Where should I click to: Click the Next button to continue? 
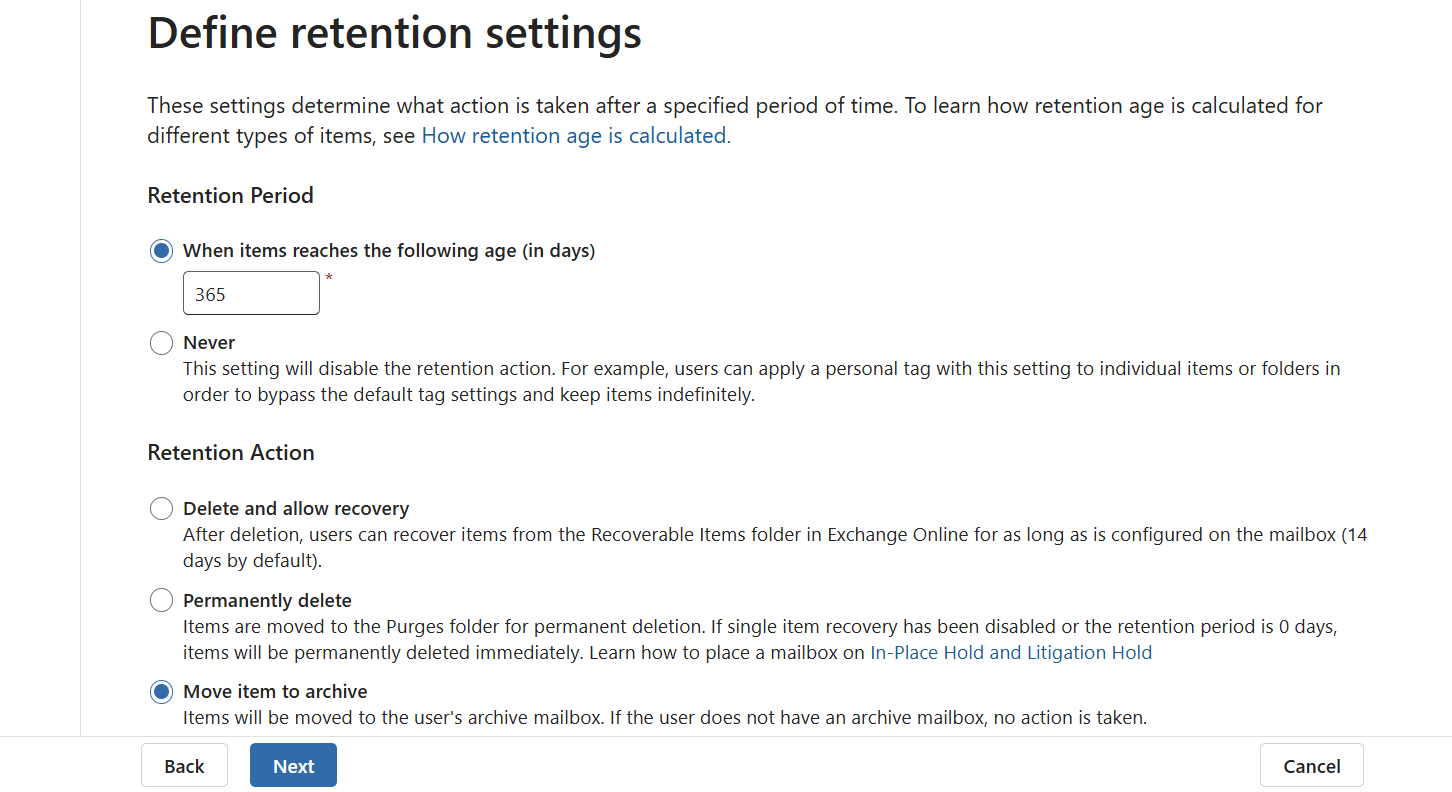(x=293, y=765)
